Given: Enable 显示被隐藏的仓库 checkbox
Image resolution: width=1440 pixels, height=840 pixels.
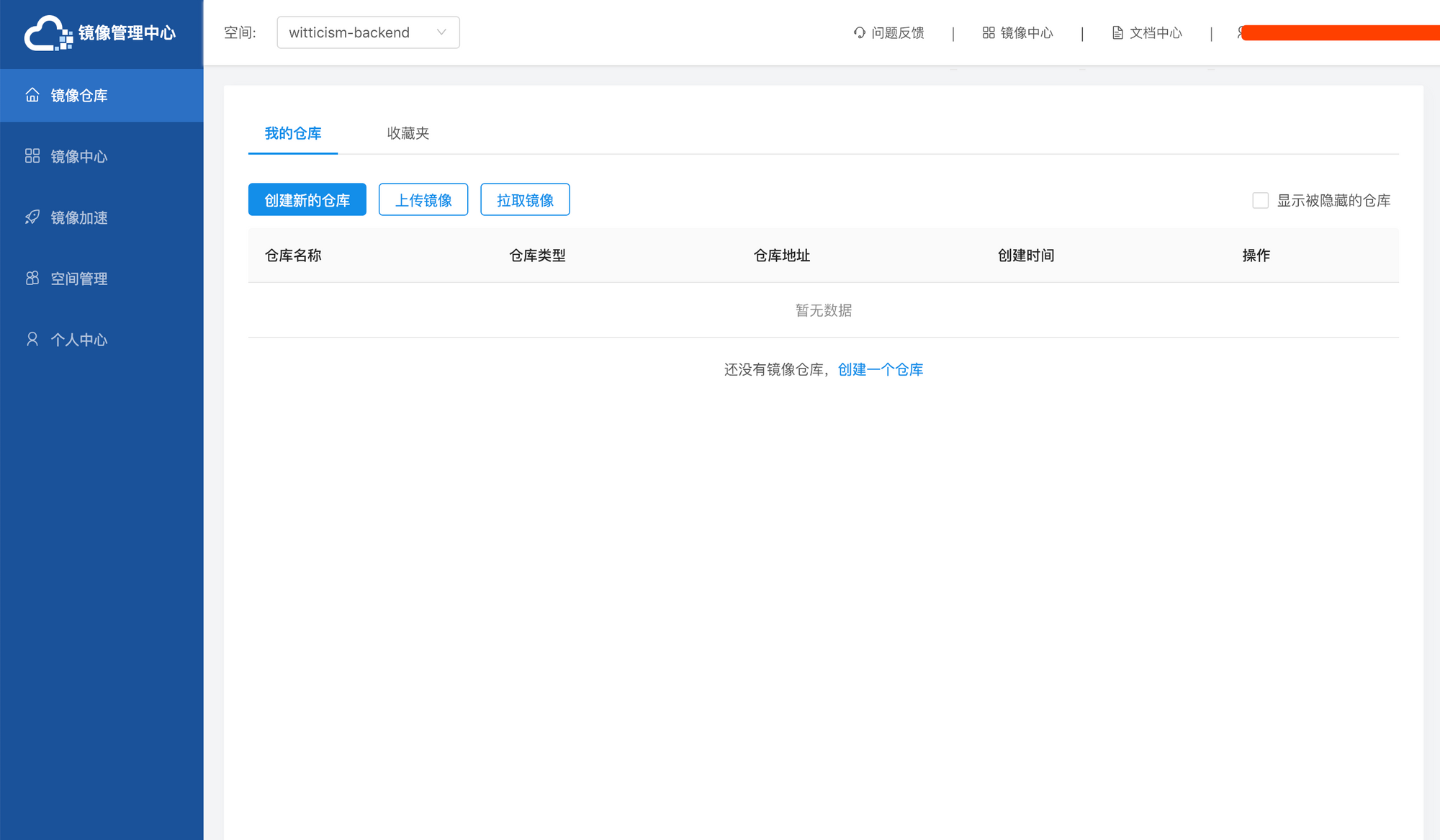Looking at the screenshot, I should (x=1260, y=201).
